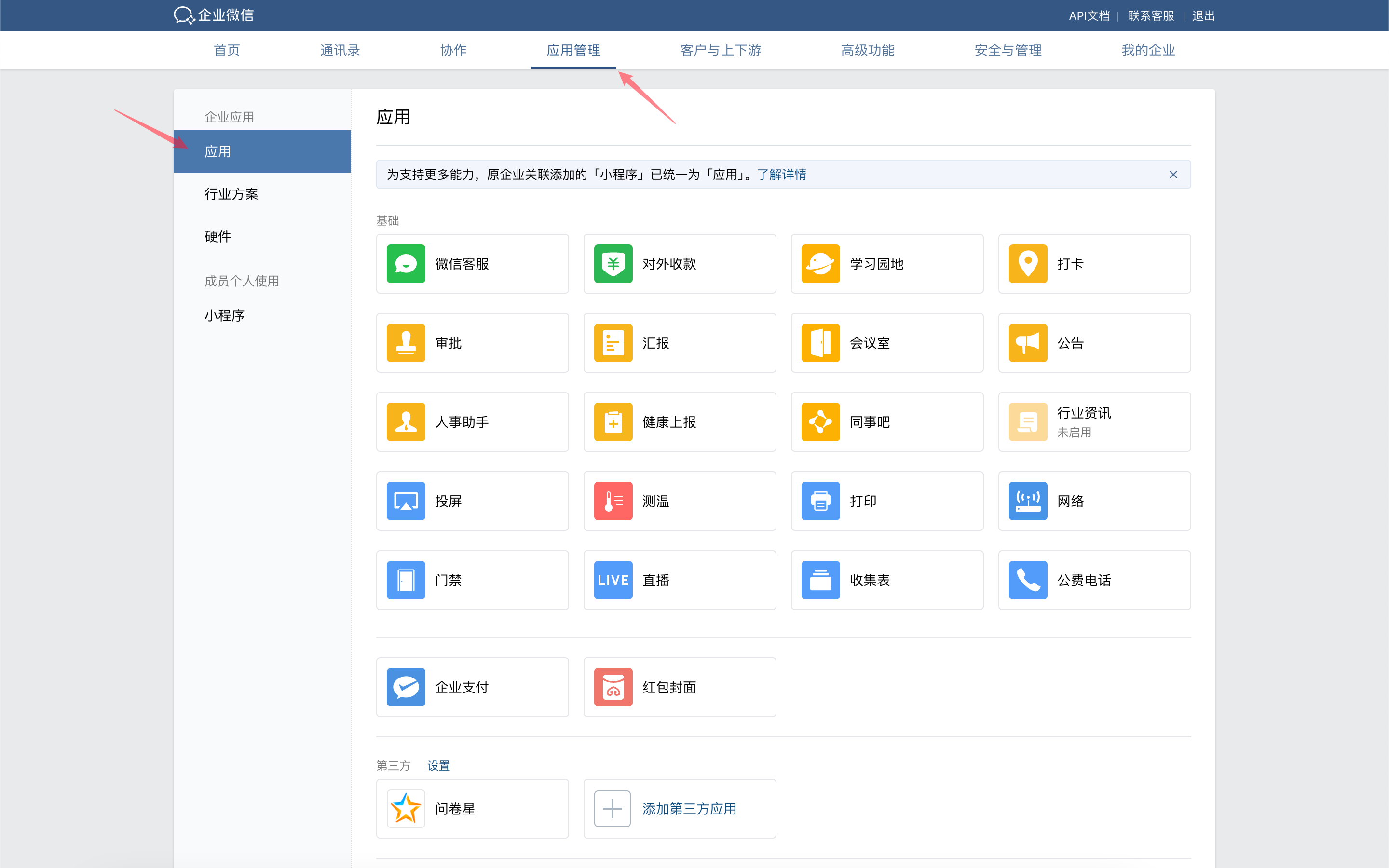This screenshot has height=868, width=1389.
Task: Open the 问卷星 star app icon
Action: [x=406, y=809]
